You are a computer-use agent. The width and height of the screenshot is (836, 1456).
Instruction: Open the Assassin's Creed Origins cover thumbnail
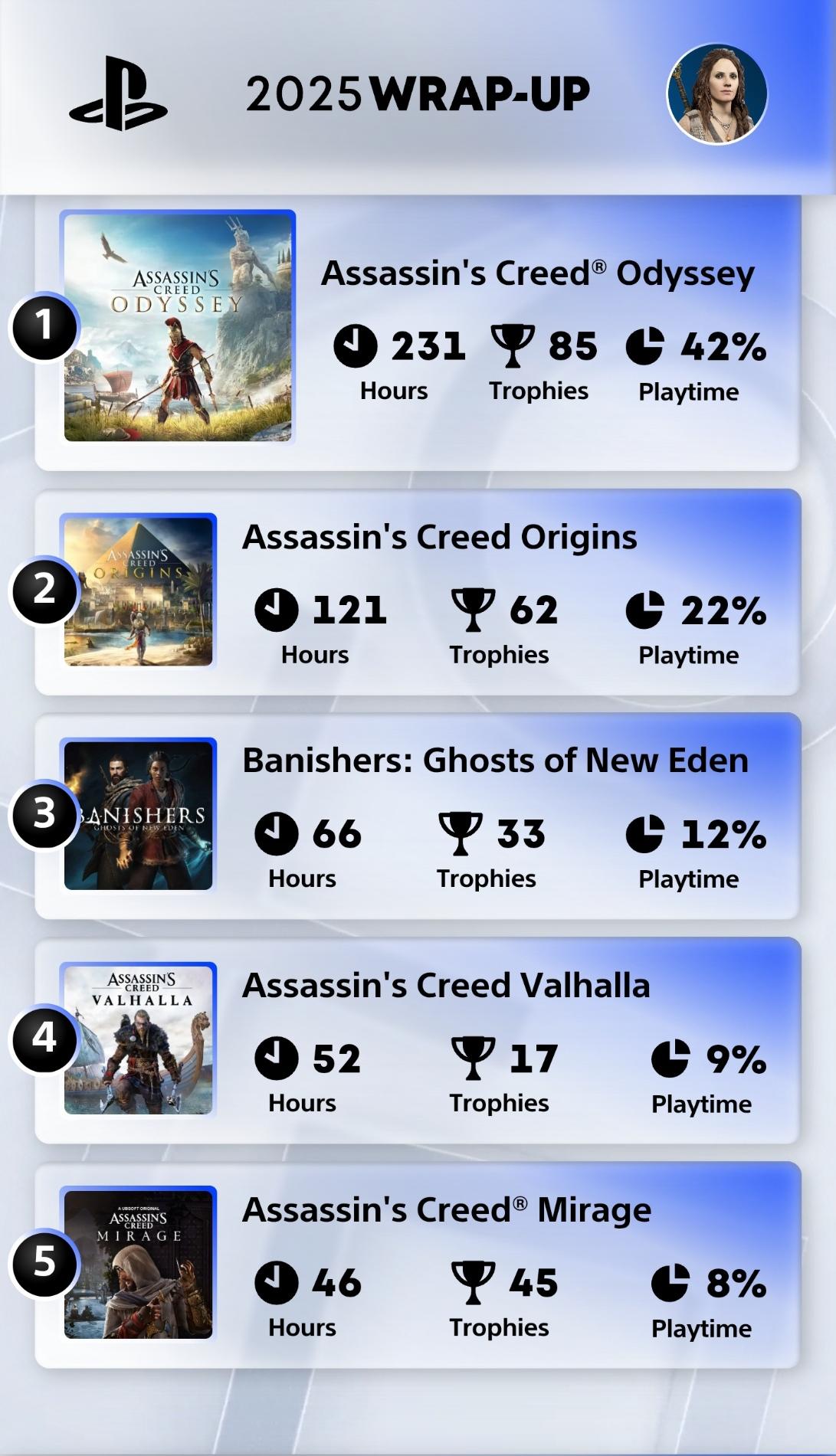click(139, 591)
